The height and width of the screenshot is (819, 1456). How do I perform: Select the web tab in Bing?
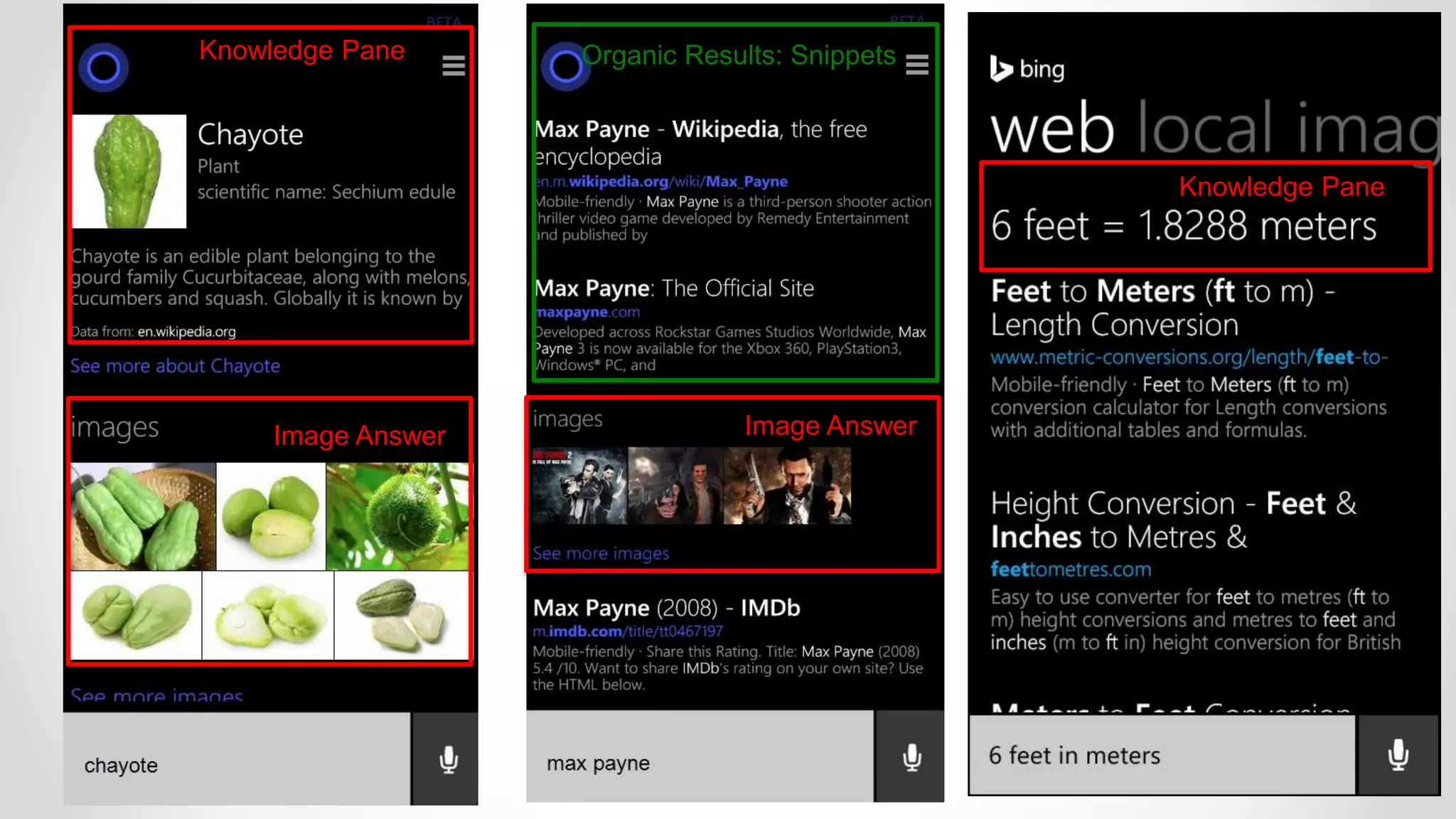(1052, 128)
